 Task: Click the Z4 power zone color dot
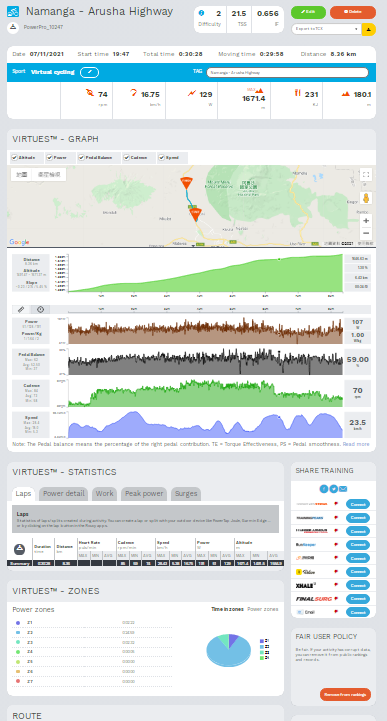[18, 652]
